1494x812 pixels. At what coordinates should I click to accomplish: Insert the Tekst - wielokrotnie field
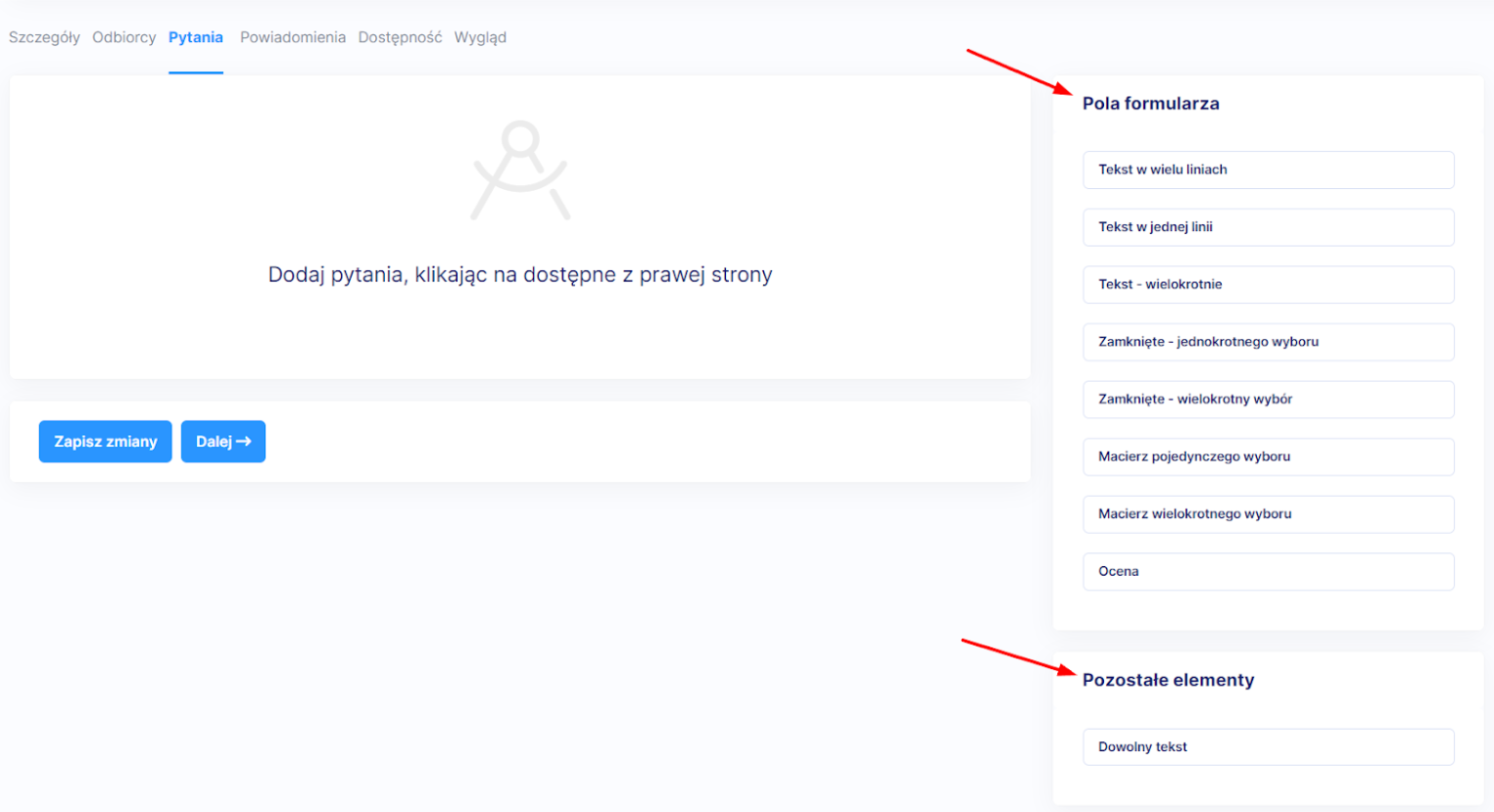coord(1268,285)
